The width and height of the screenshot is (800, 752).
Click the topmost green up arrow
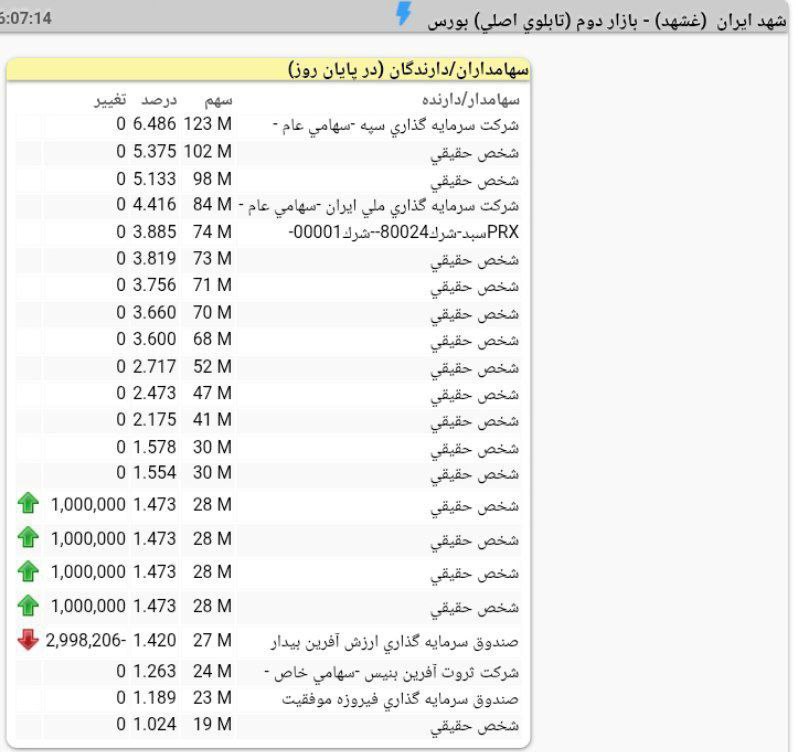tap(28, 504)
